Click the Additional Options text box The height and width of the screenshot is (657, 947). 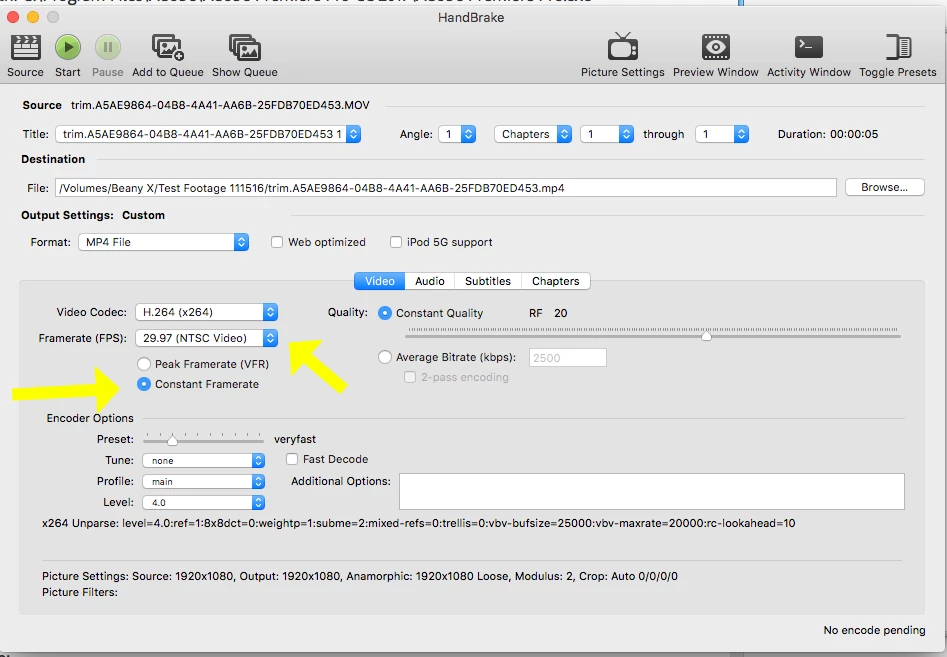click(x=652, y=492)
